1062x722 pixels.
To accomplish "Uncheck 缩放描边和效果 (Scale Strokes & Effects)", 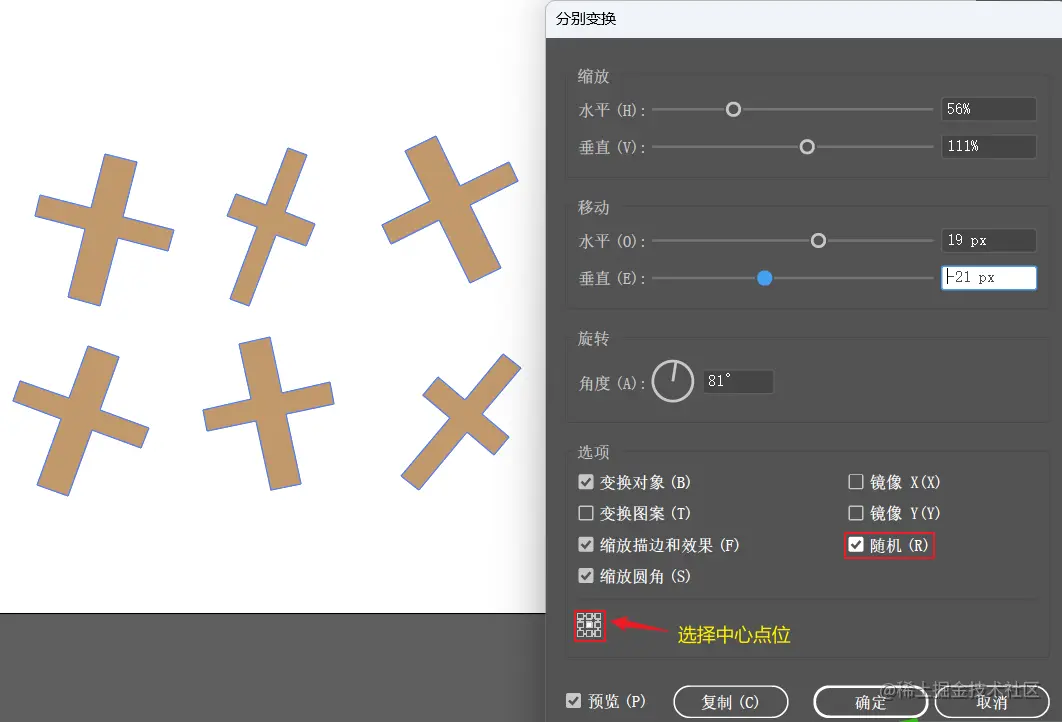I will (585, 545).
